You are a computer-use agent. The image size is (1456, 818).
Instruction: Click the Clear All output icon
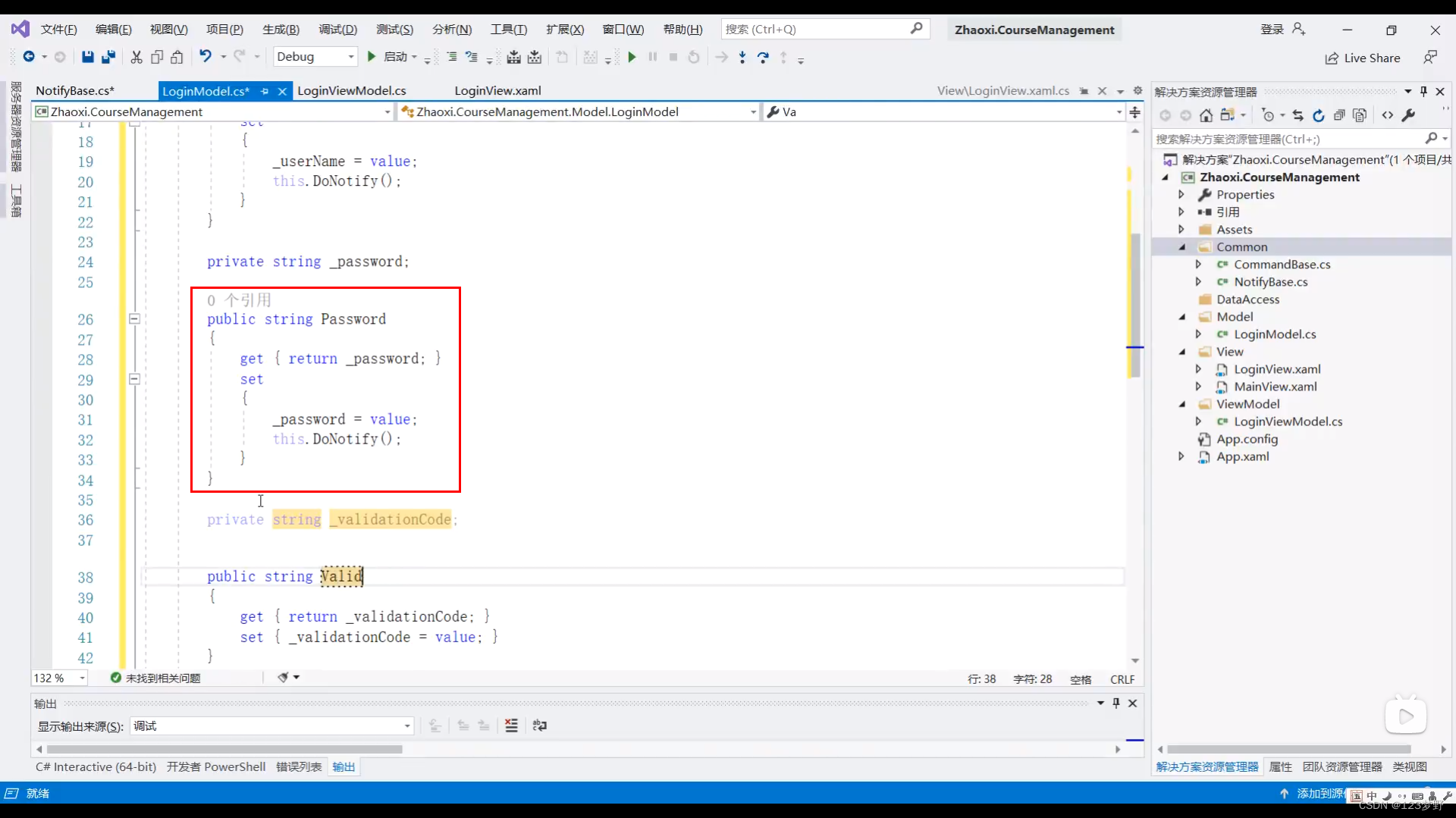coord(511,726)
